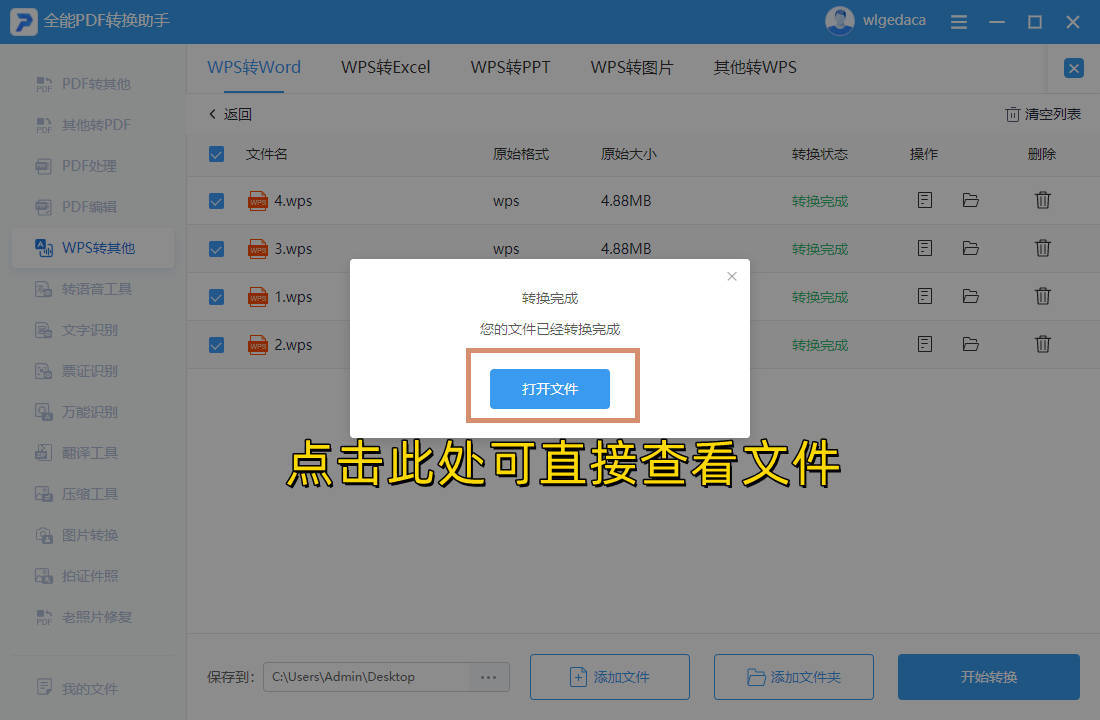The width and height of the screenshot is (1100, 720).
Task: Click the 添加文件 button
Action: 610,676
